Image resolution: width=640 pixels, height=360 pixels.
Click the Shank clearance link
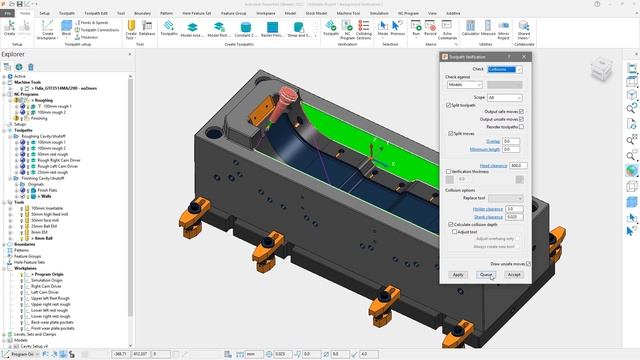[x=488, y=217]
